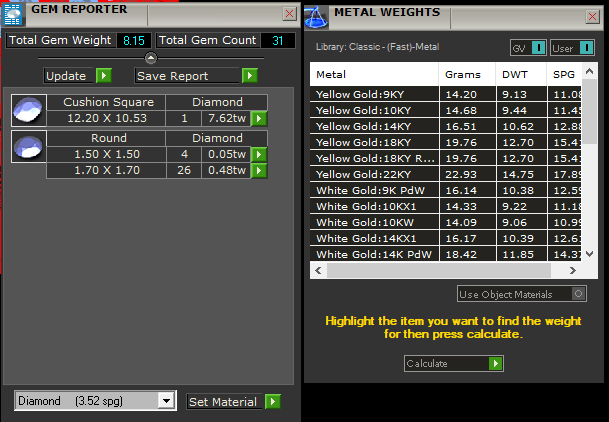The image size is (609, 422).
Task: Click green arrow on Calculate button
Action: point(495,364)
